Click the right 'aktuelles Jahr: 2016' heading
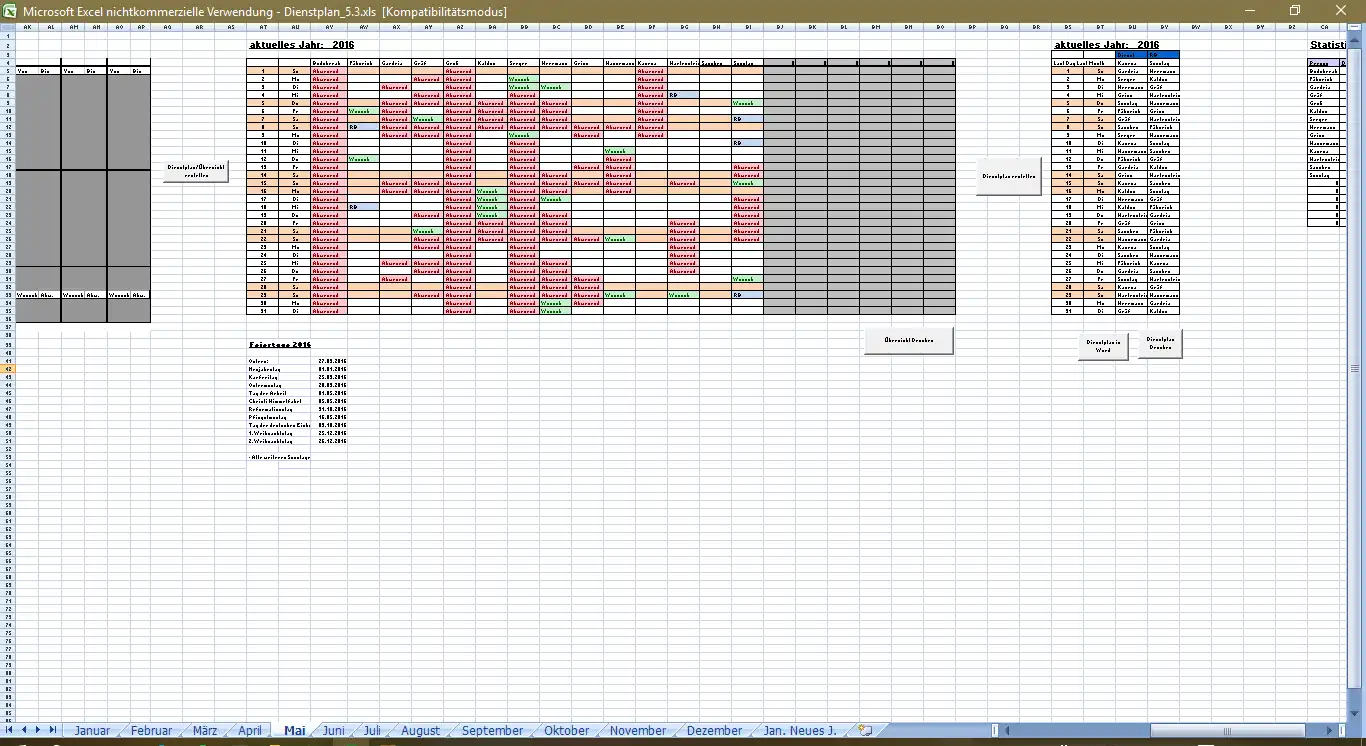The image size is (1366, 746). point(1107,45)
